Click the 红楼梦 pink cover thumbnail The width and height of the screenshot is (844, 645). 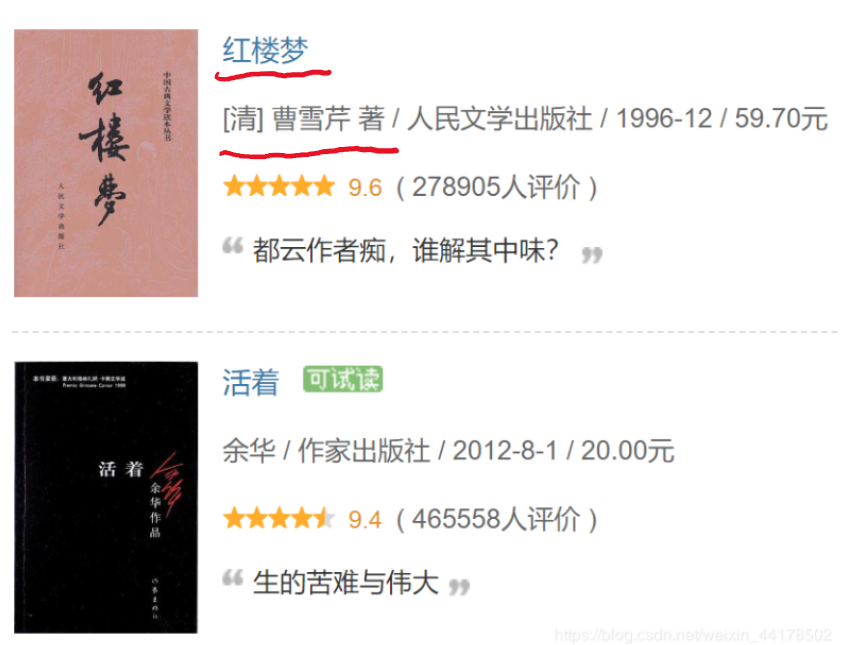[x=106, y=163]
